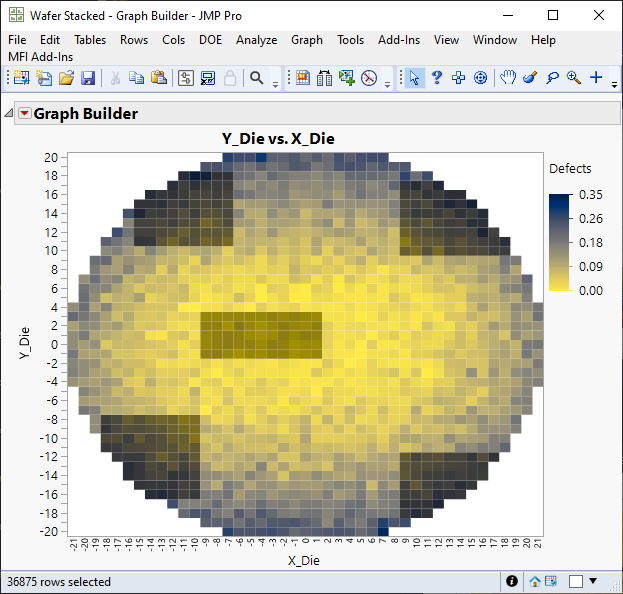
Task: Click the Copy toolbar icon
Action: pyautogui.click(x=137, y=77)
